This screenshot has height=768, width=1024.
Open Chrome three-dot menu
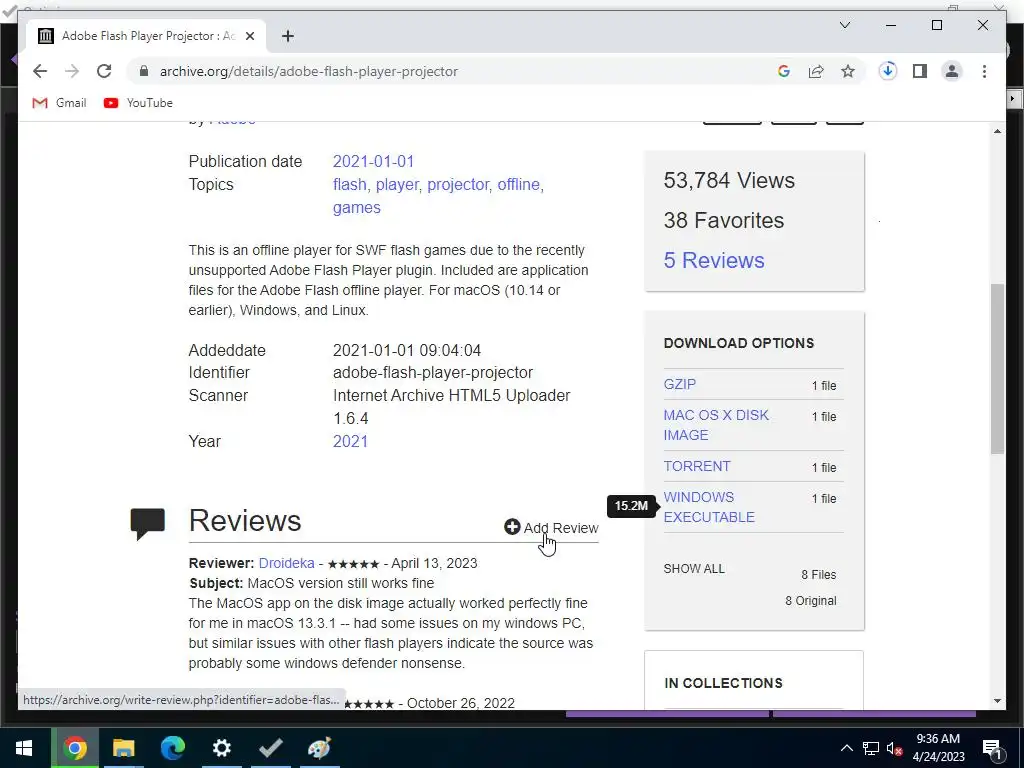984,71
